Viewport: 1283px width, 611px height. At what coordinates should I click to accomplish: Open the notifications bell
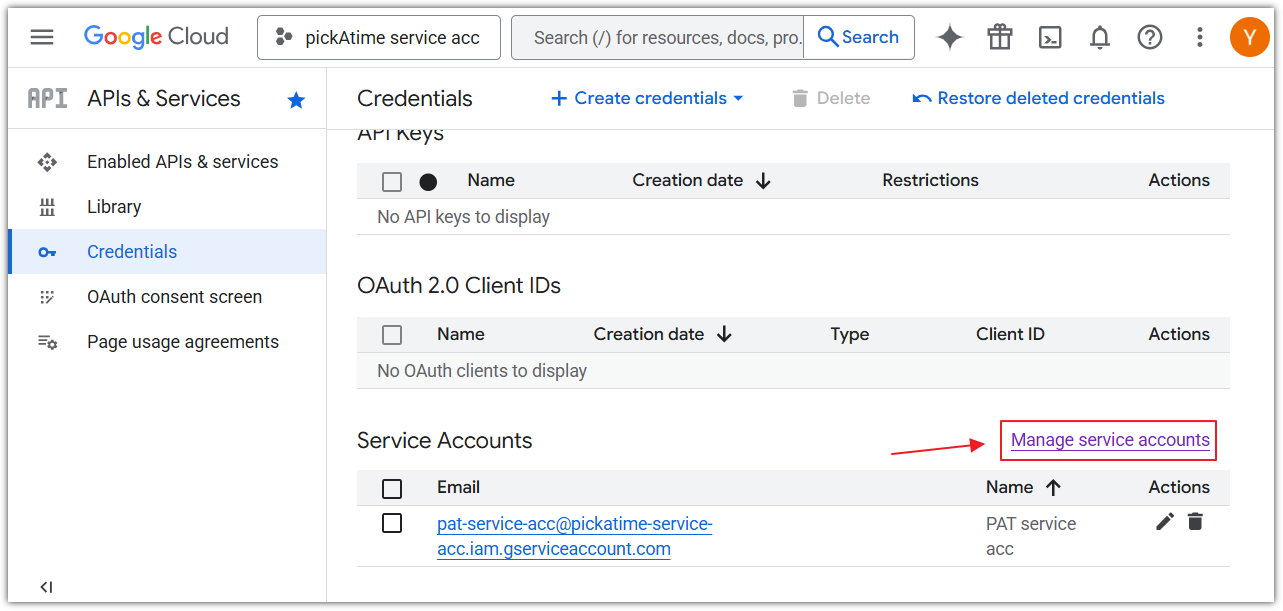[x=1099, y=37]
